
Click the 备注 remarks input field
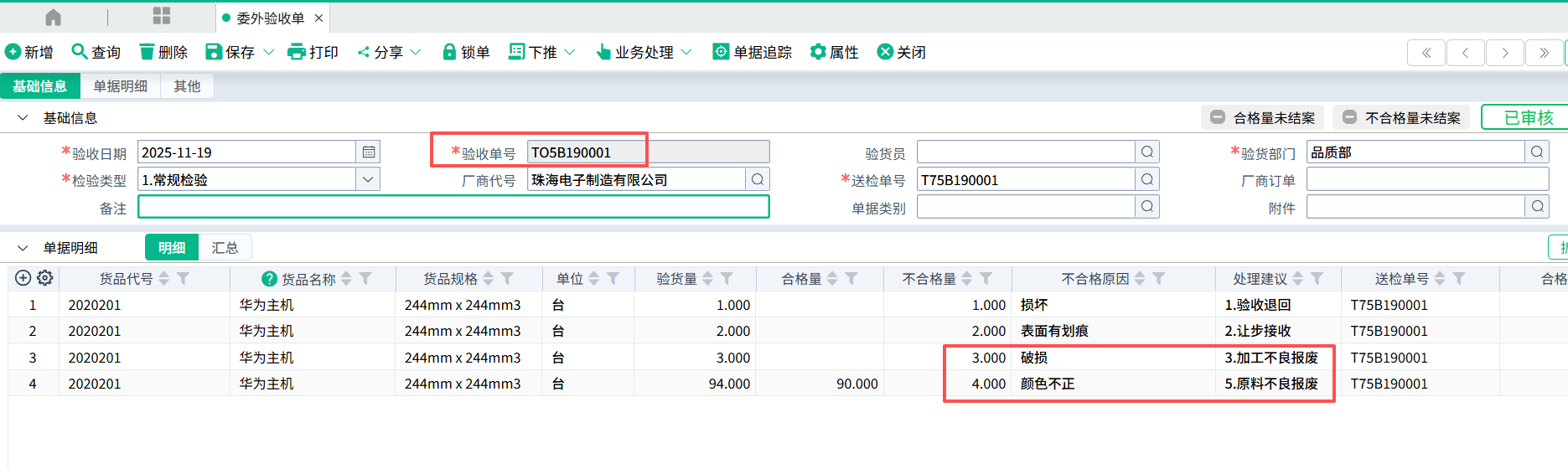pyautogui.click(x=453, y=207)
